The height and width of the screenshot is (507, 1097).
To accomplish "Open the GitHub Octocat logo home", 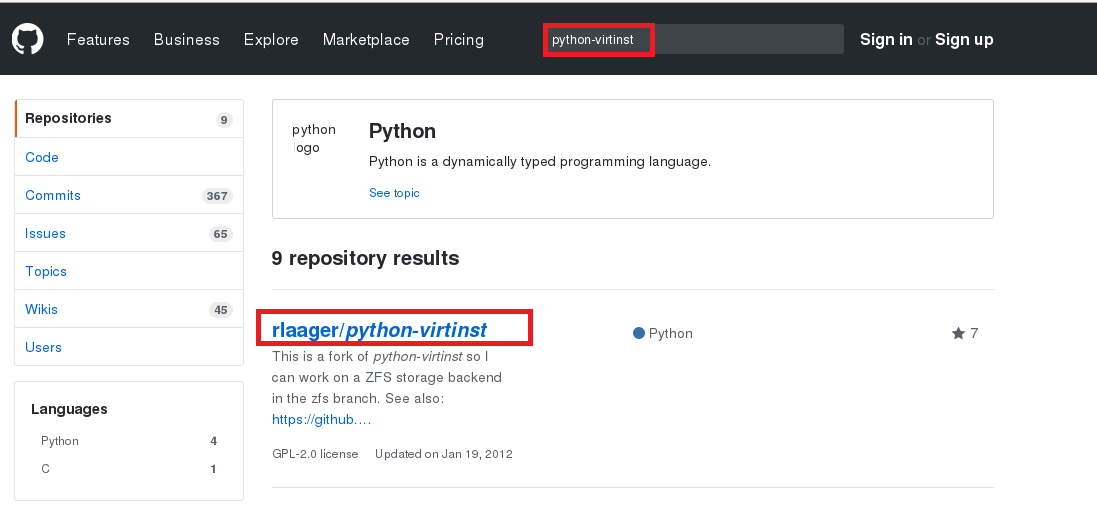I will tap(28, 39).
